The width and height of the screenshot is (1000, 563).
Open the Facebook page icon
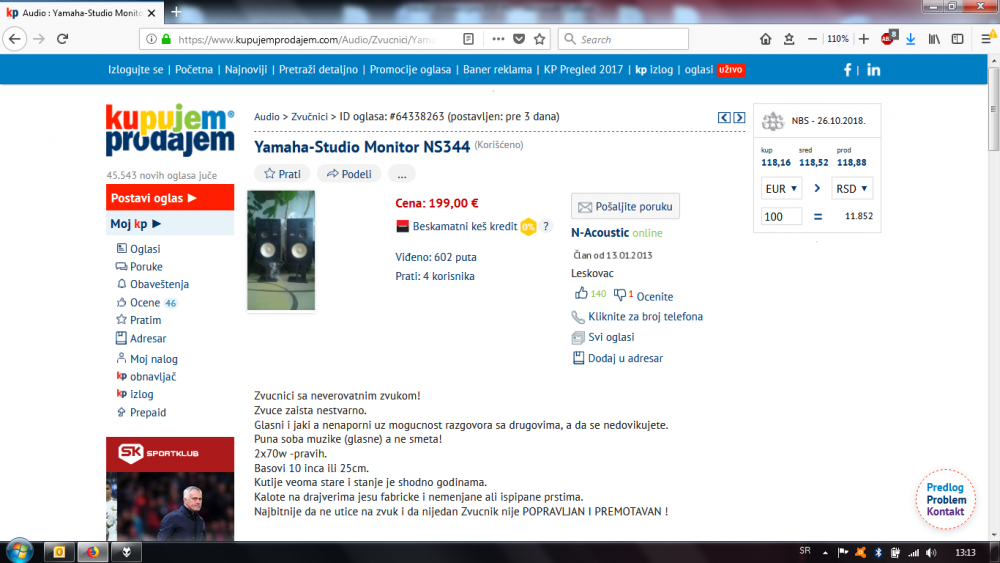(x=848, y=69)
